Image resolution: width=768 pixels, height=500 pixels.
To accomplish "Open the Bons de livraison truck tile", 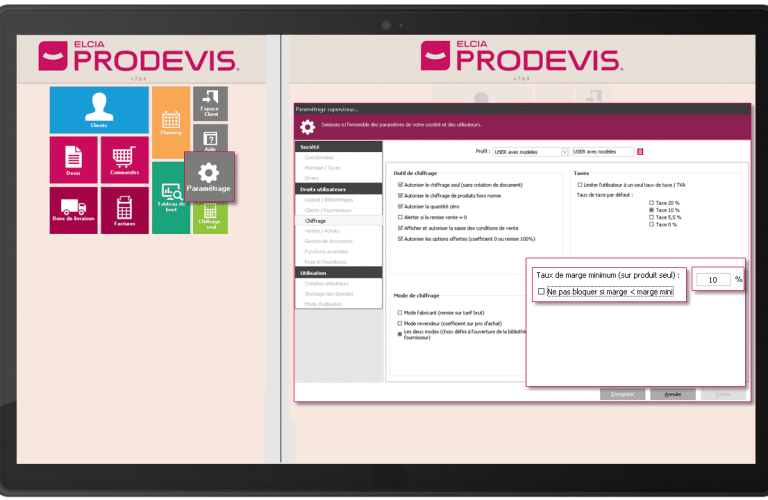I will 73,210.
